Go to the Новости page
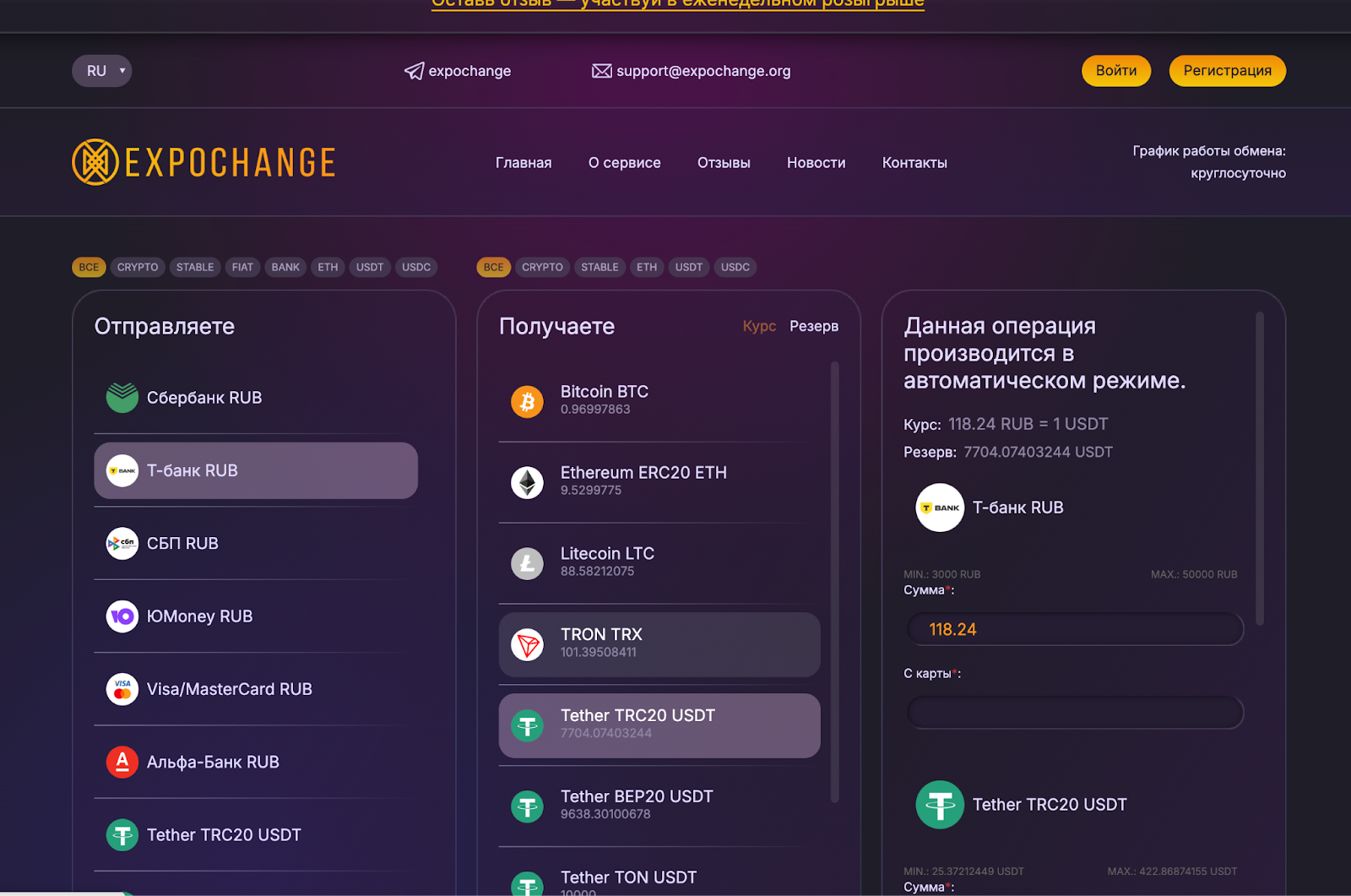This screenshot has height=896, width=1351. [x=816, y=163]
